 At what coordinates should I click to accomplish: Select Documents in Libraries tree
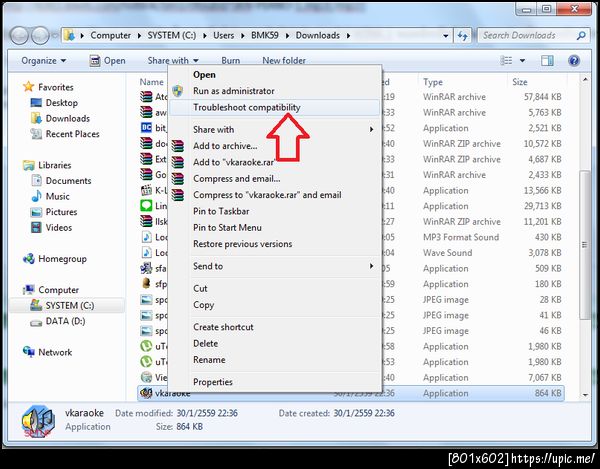[68, 181]
